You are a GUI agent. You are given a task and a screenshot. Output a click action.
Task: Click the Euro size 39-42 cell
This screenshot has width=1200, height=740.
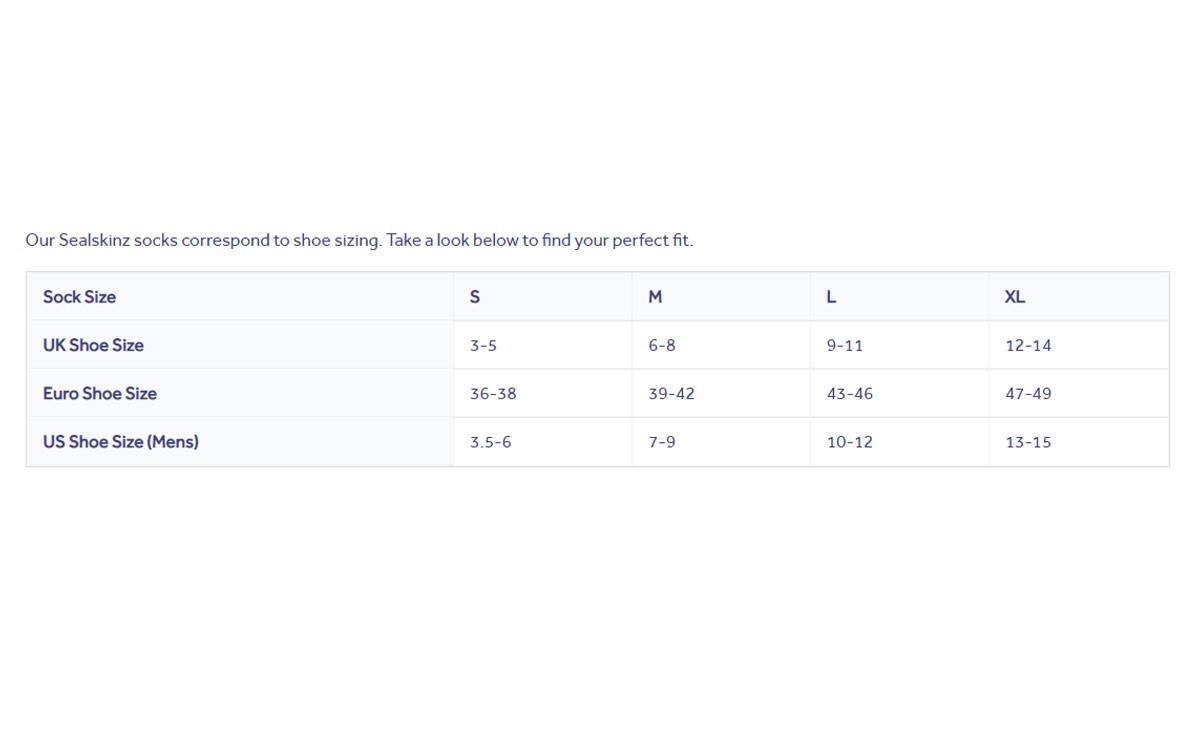point(671,394)
